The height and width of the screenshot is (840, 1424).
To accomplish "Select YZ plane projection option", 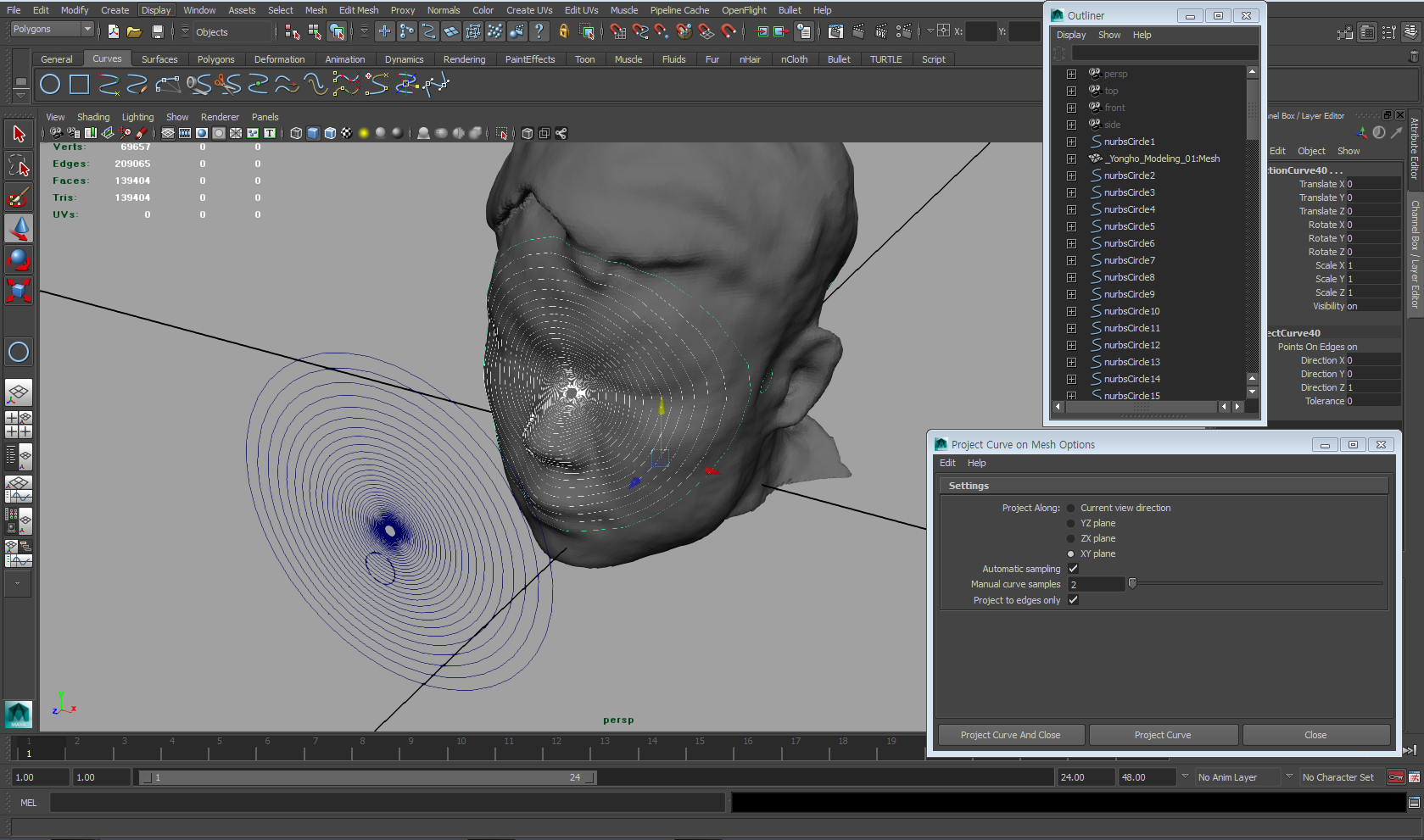I will pos(1071,524).
